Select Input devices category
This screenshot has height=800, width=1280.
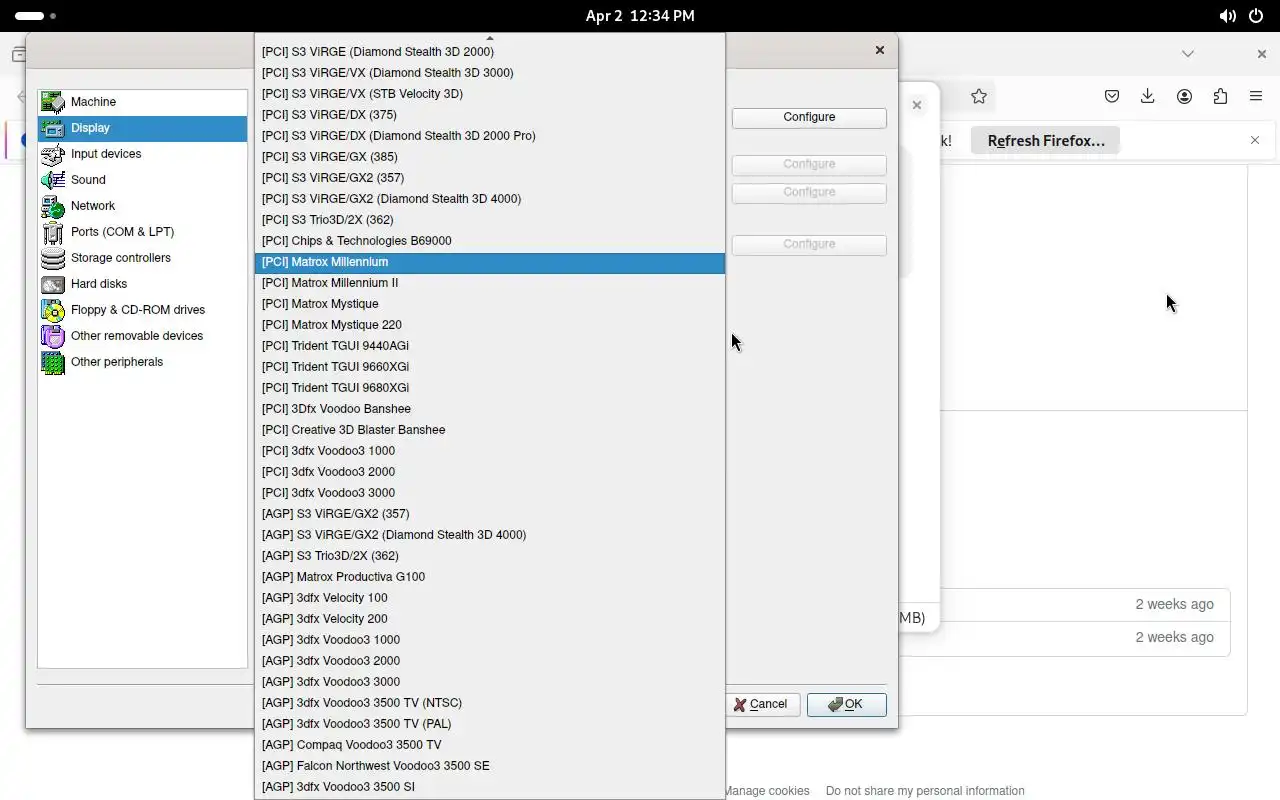pos(142,154)
